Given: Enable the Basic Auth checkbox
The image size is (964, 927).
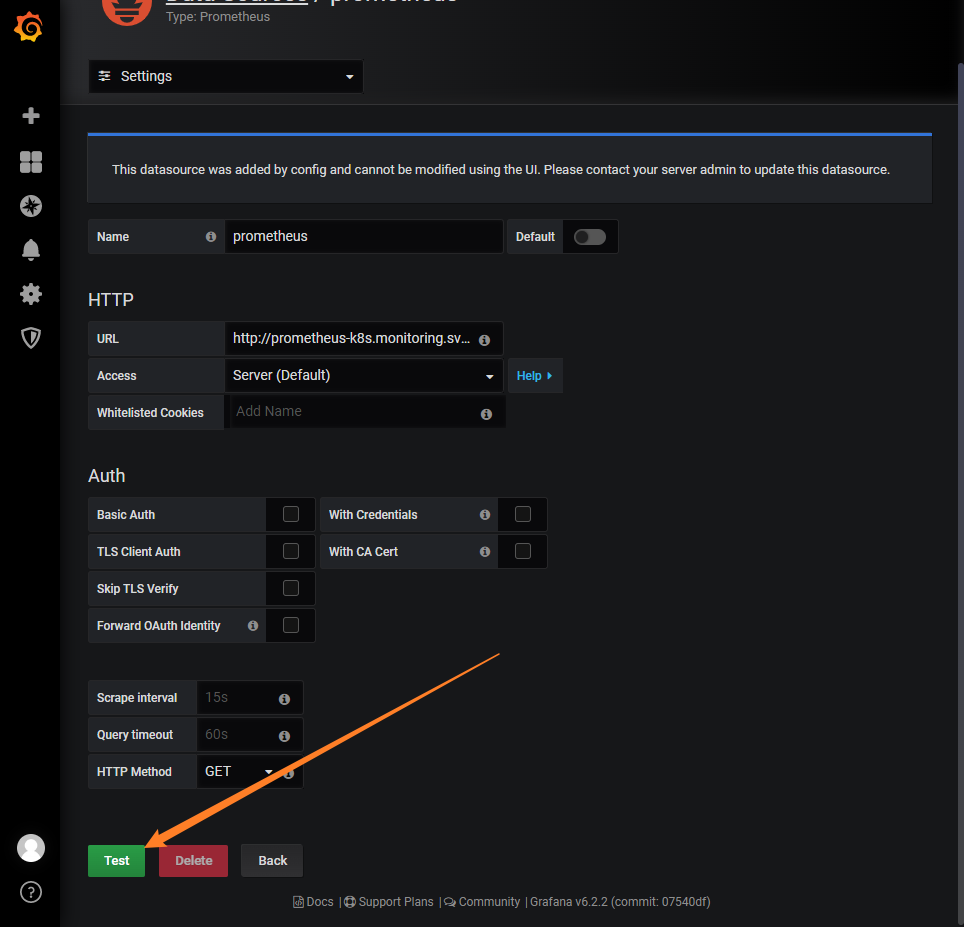Looking at the screenshot, I should click(291, 514).
